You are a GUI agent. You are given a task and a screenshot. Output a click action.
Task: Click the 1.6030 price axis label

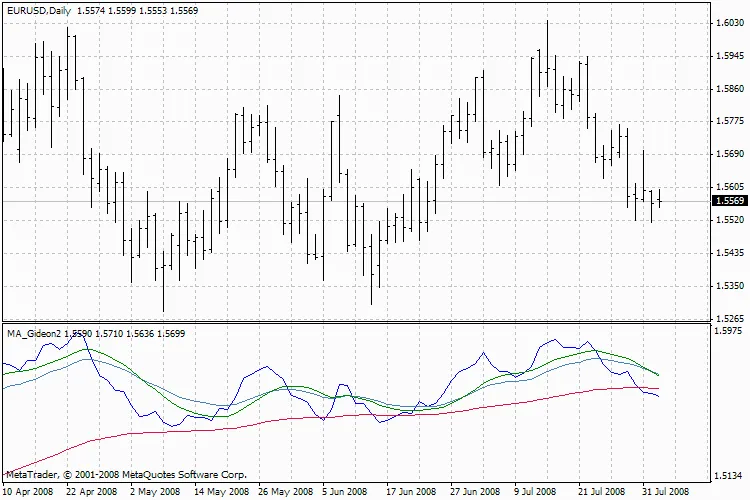coord(728,23)
